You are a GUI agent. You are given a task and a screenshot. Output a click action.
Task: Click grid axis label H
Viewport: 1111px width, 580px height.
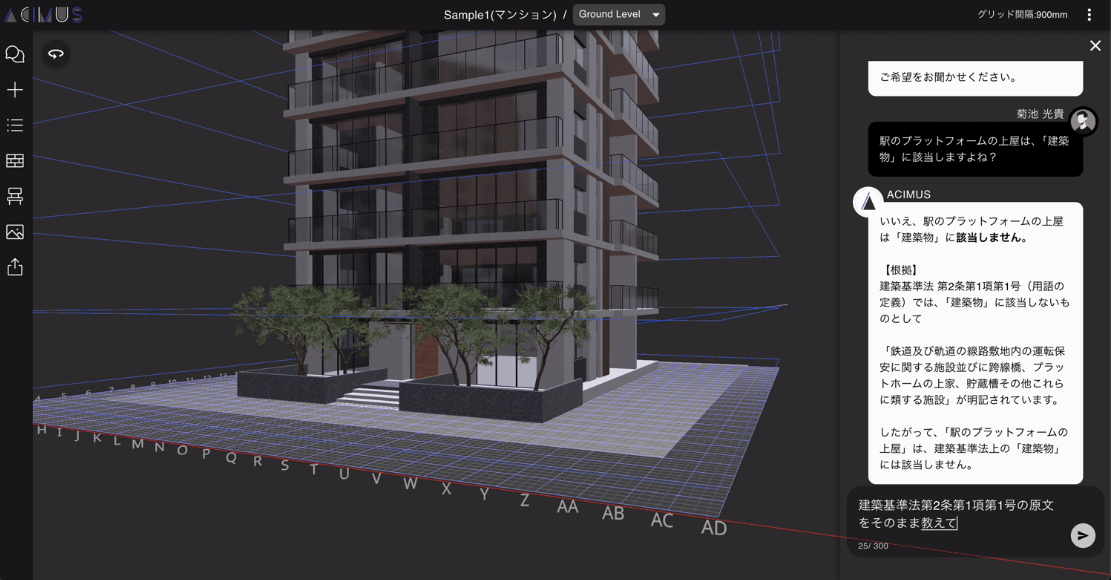(x=42, y=430)
